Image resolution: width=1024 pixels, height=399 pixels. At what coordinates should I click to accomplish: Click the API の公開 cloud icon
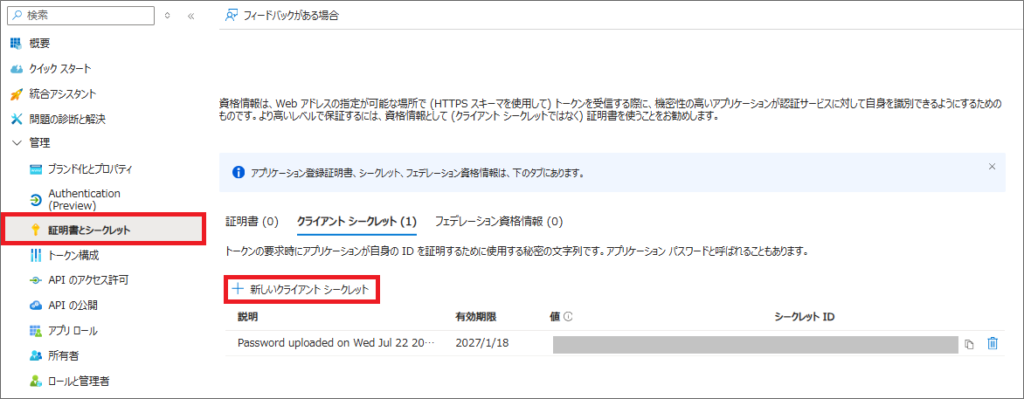click(x=36, y=305)
